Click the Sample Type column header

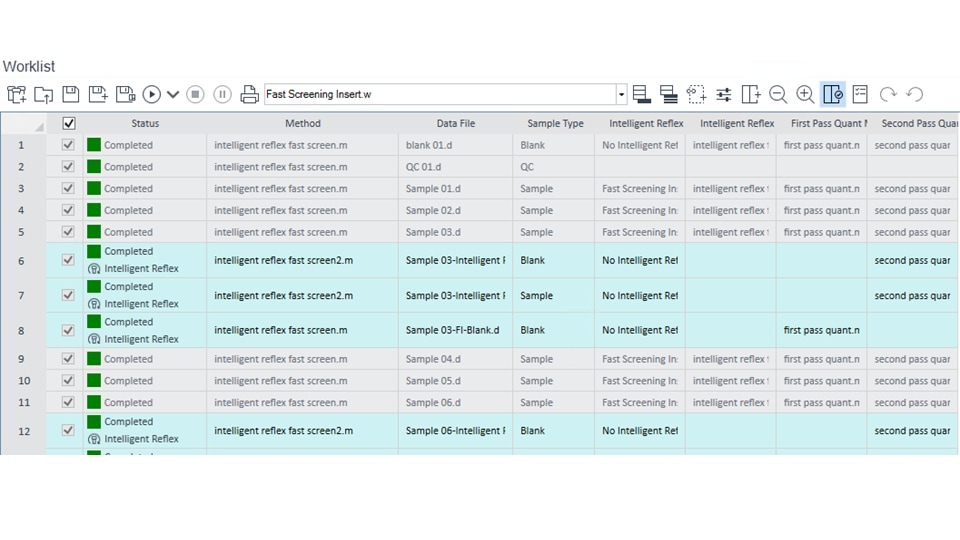pos(555,123)
